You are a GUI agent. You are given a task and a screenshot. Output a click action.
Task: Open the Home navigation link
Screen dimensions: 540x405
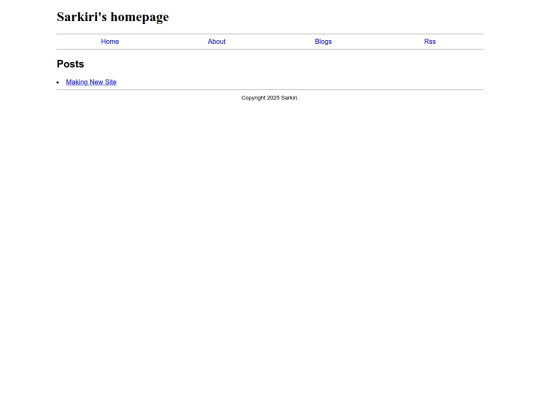(110, 42)
